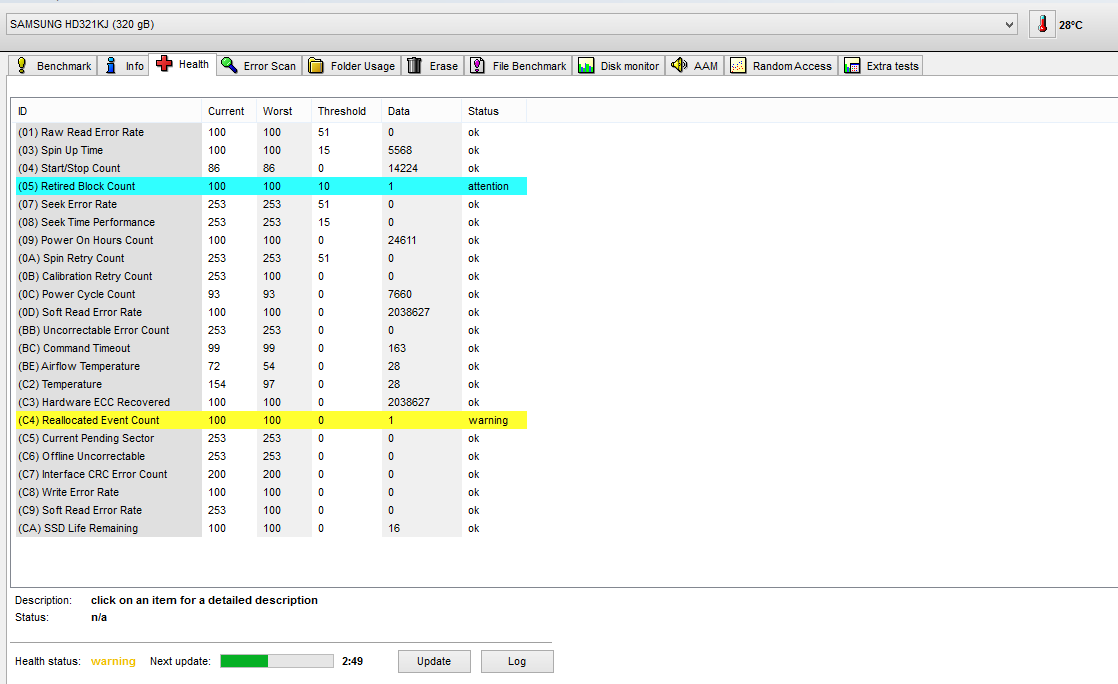
Task: Select the highlighted Retired Block Count row
Action: tap(272, 186)
